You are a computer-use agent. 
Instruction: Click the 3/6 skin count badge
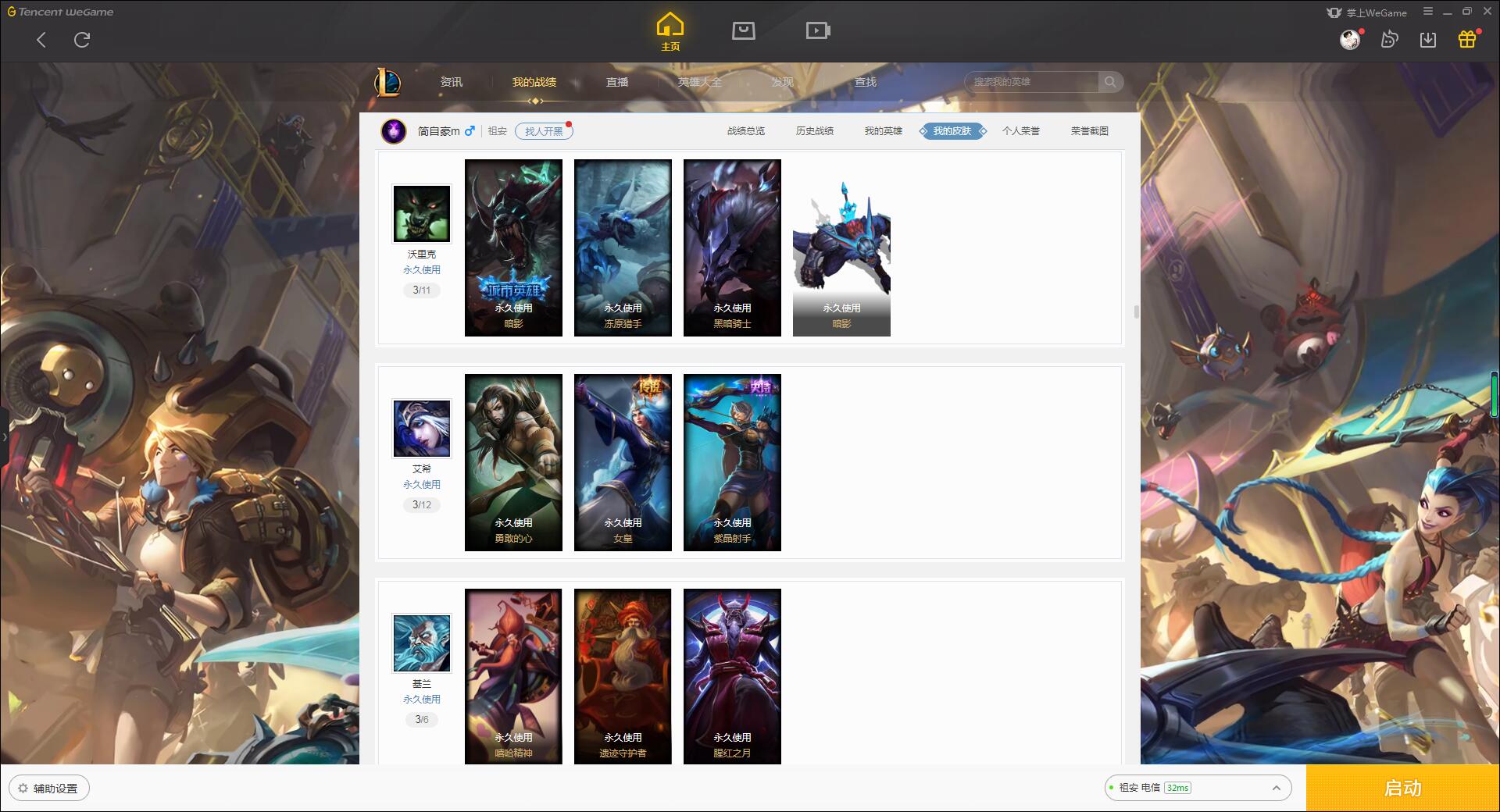pos(422,720)
